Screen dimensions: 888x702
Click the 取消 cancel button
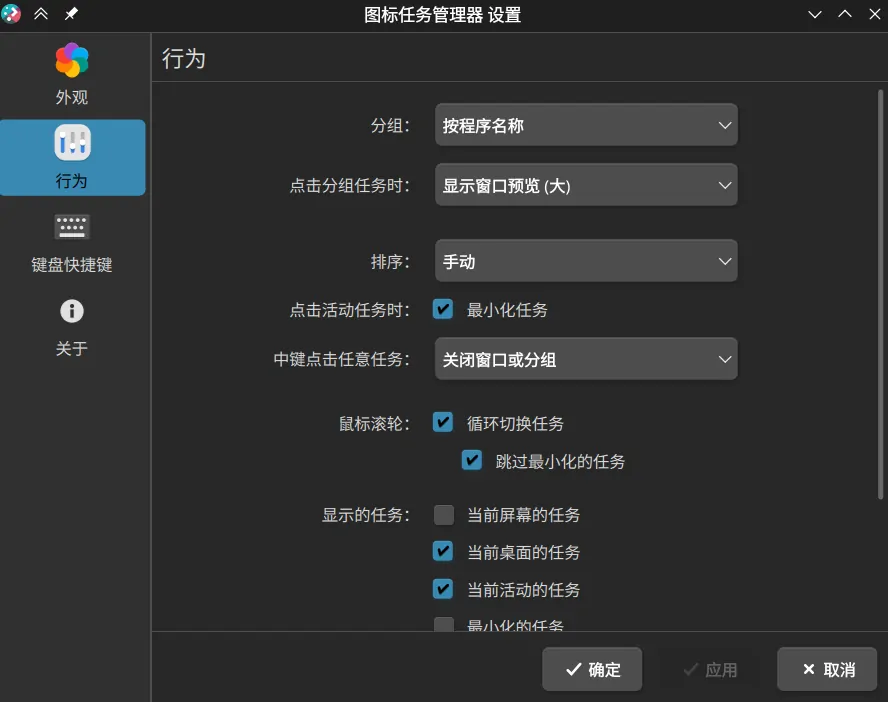click(x=827, y=669)
